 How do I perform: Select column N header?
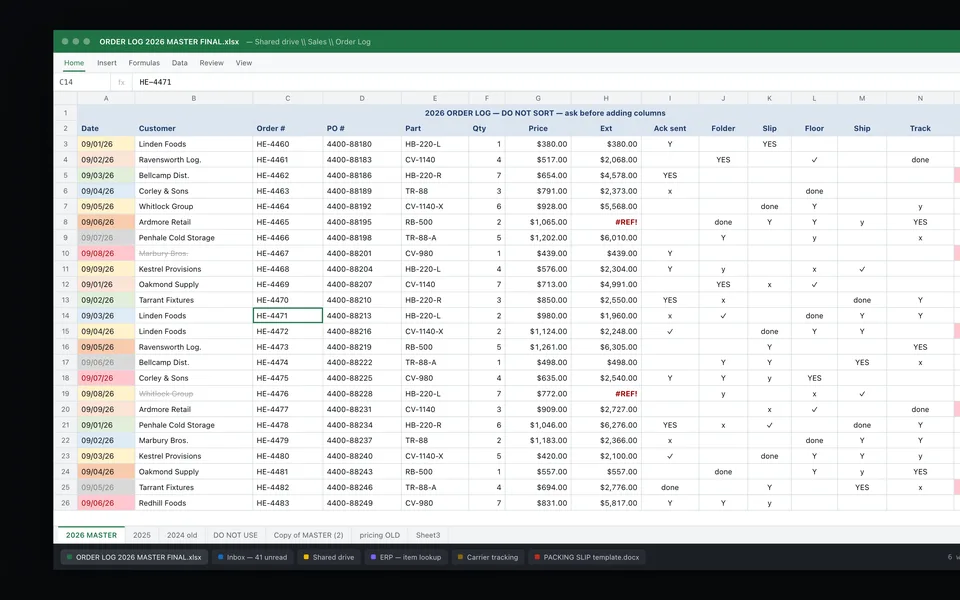tap(920, 98)
